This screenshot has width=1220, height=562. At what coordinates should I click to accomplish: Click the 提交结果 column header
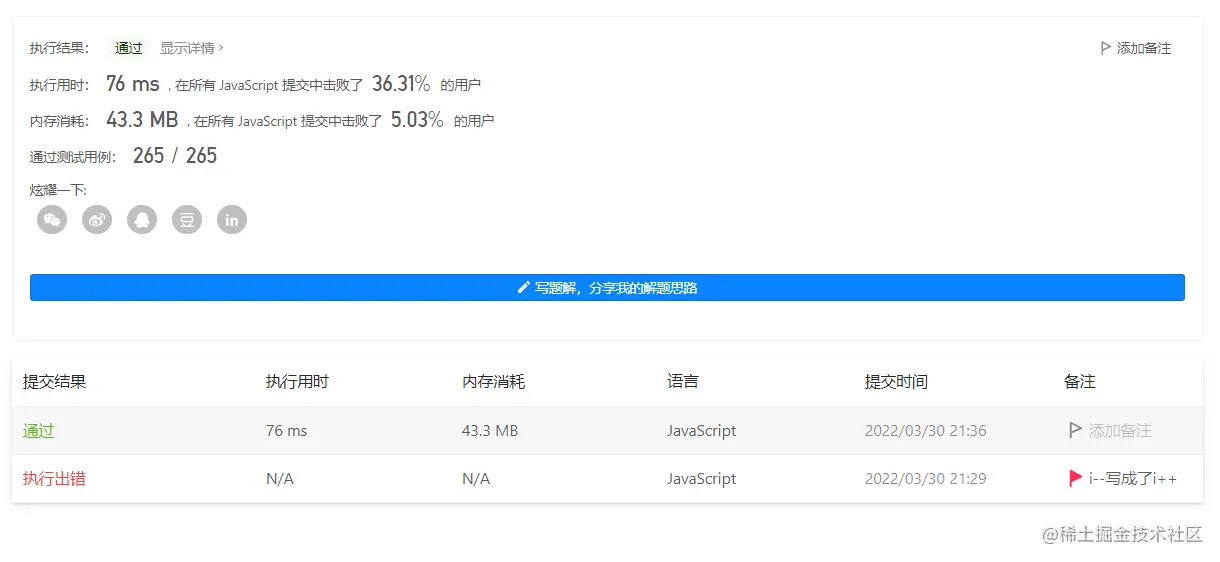[x=54, y=381]
